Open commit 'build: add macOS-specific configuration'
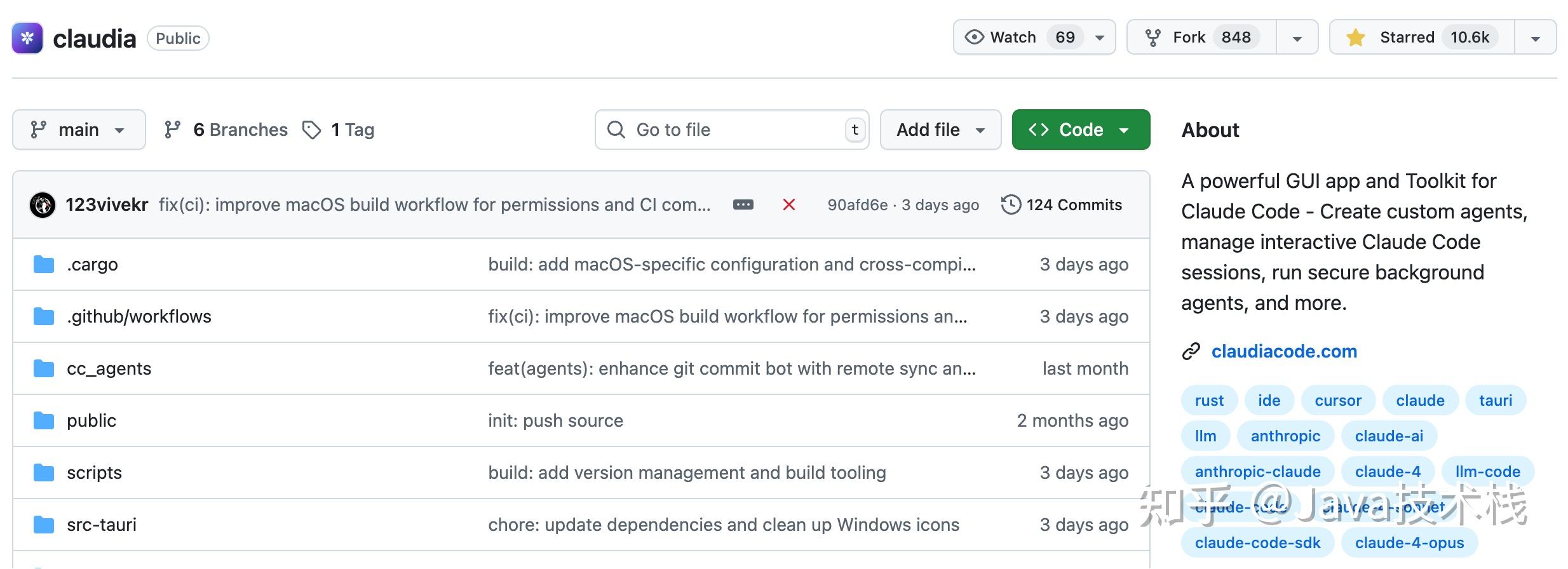 tap(732, 264)
